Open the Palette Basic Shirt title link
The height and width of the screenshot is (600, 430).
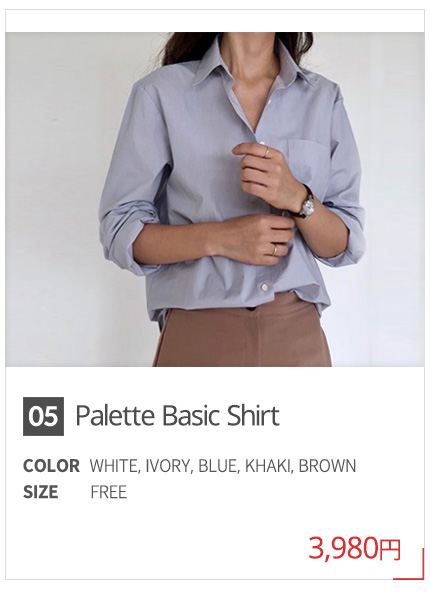click(178, 416)
